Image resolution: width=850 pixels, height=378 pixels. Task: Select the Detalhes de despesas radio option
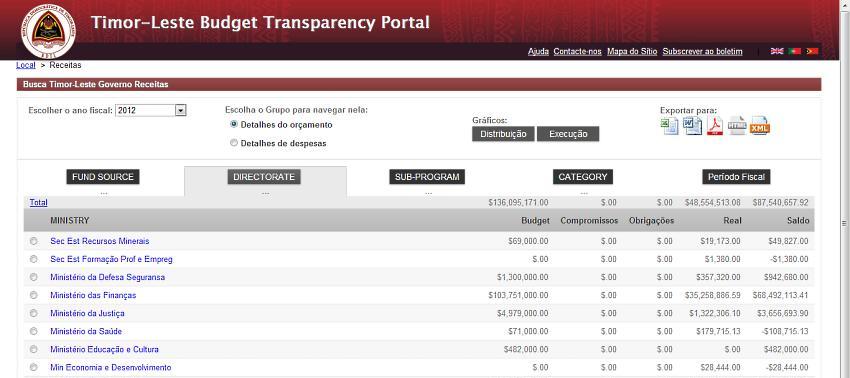pyautogui.click(x=234, y=143)
